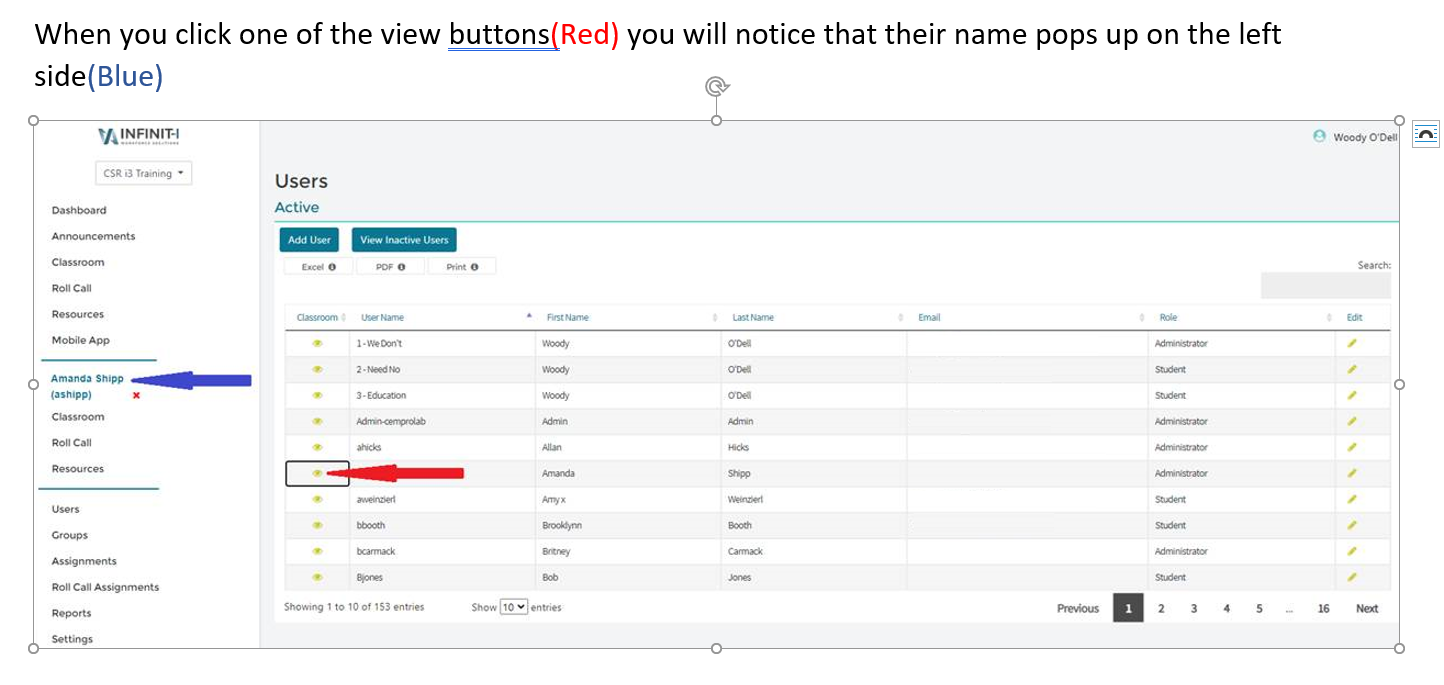Viewport: 1444px width, 685px height.
Task: View Amanda's details with the eye icon
Action: 317,473
